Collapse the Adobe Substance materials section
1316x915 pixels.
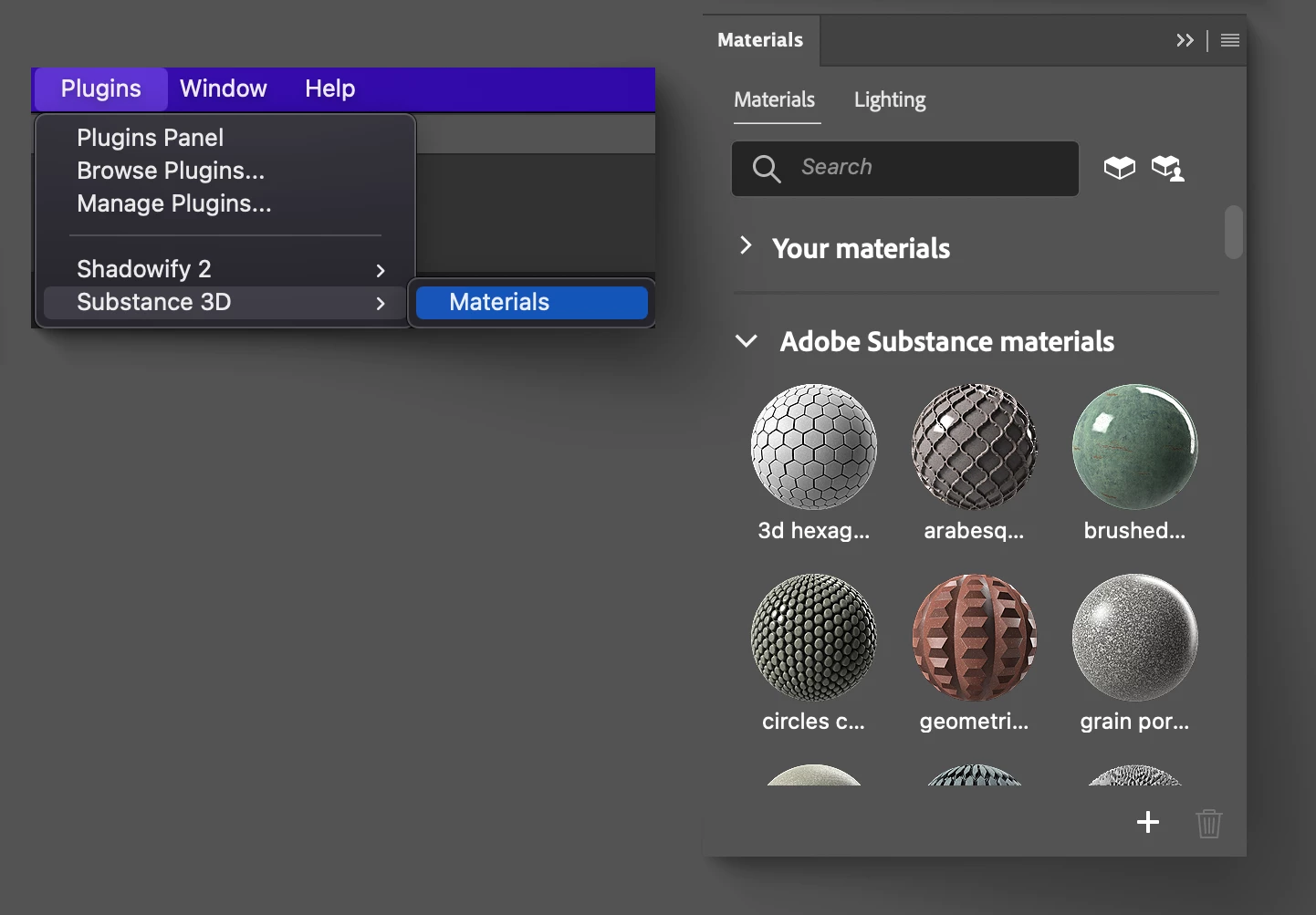[747, 341]
